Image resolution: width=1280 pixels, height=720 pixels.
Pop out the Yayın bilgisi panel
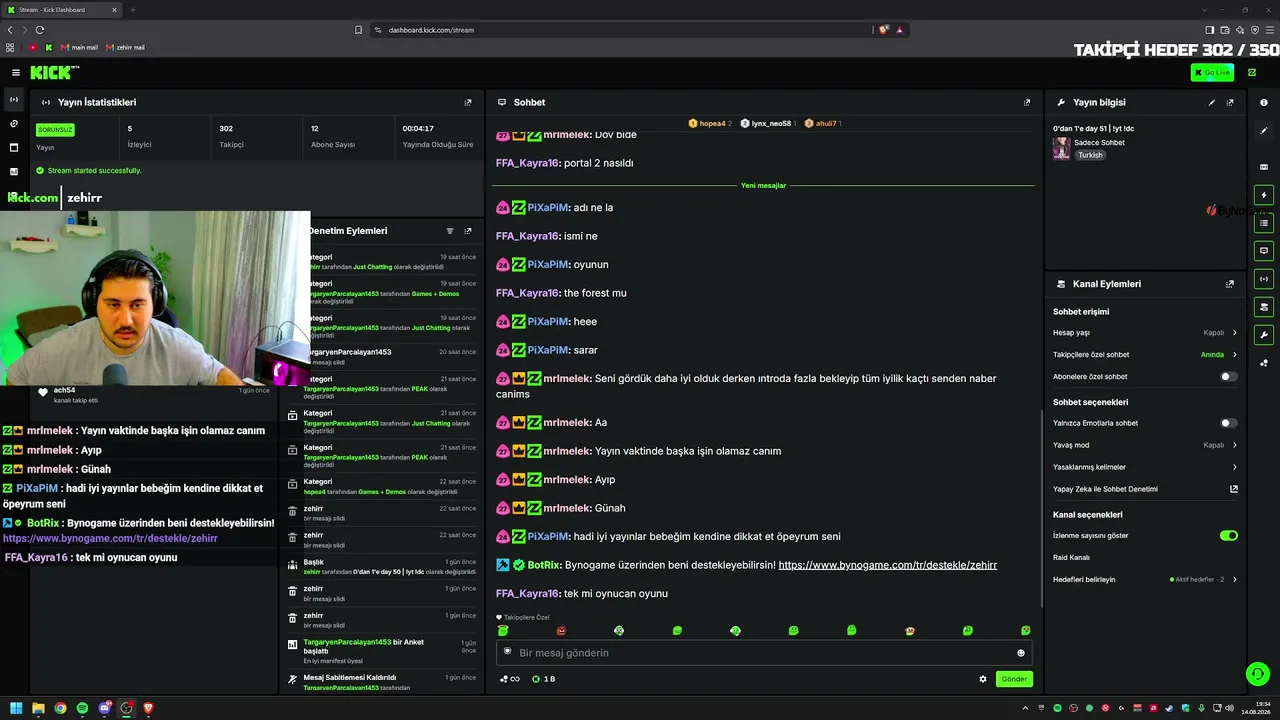(1230, 102)
